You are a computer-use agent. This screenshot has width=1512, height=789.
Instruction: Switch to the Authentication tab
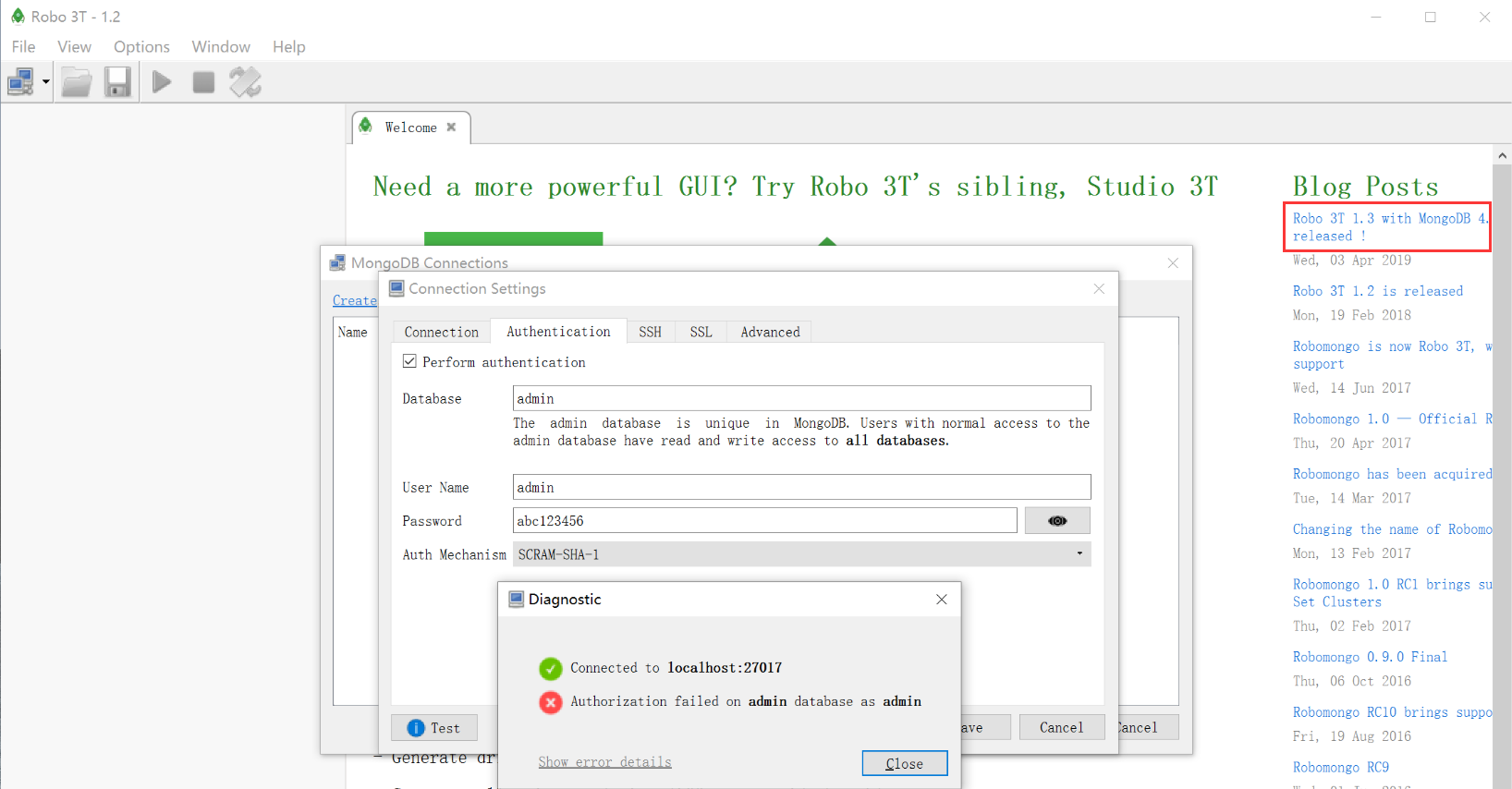(558, 331)
